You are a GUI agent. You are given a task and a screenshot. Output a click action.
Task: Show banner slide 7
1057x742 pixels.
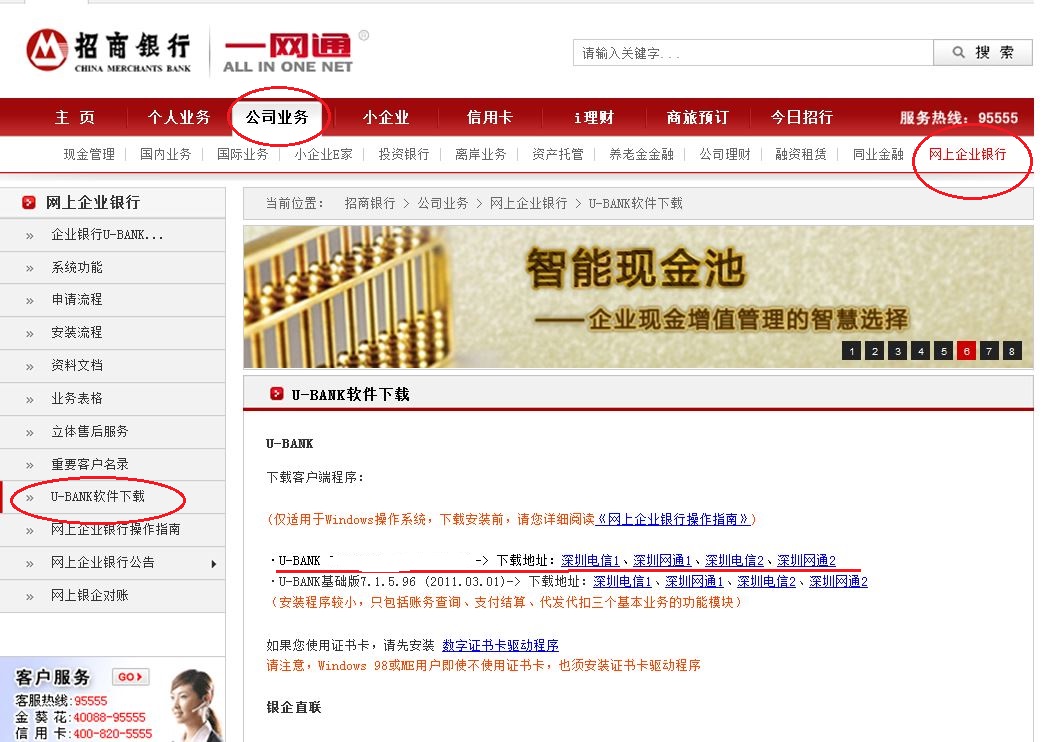pos(989,350)
